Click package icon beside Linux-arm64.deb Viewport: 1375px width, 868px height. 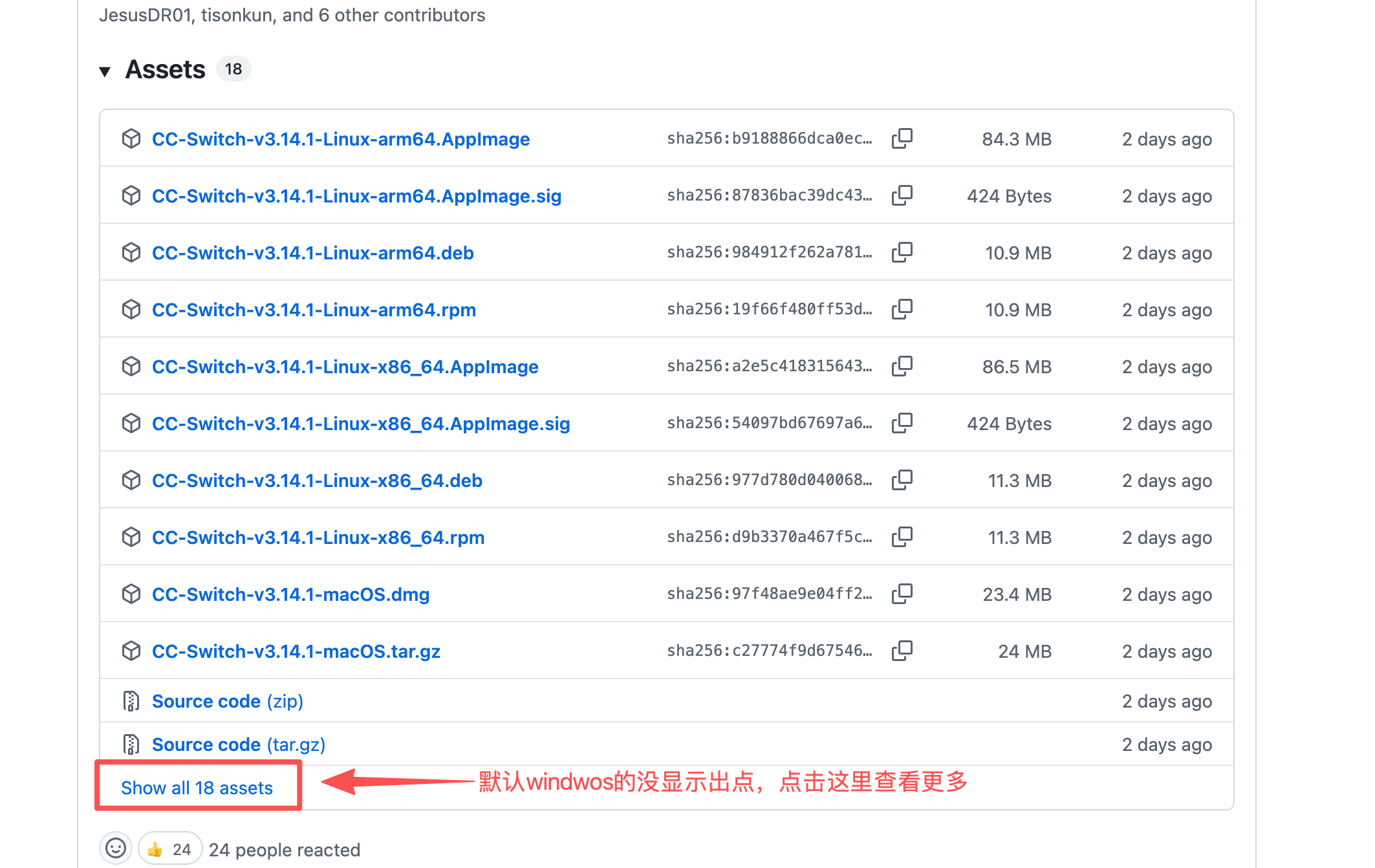pyautogui.click(x=131, y=252)
